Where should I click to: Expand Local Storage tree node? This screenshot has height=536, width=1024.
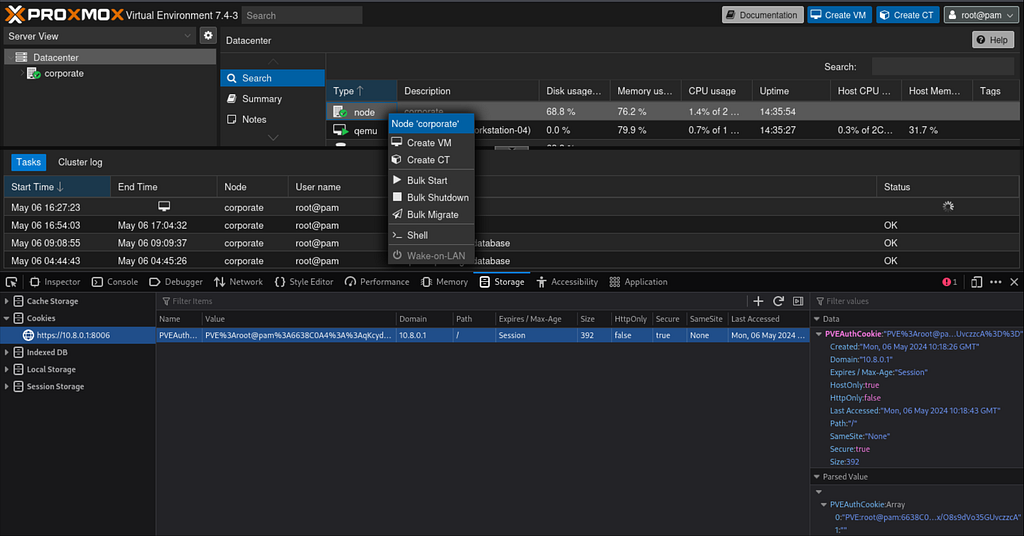coord(7,369)
